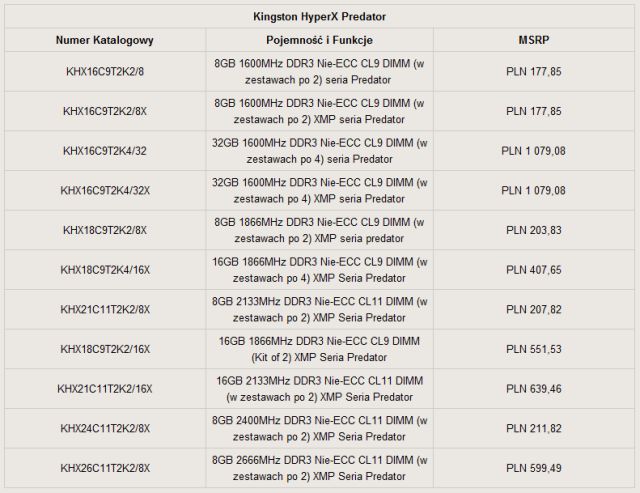Select the 8GB 2666MHz DDR3 description cell
The height and width of the screenshot is (493, 640).
(x=320, y=468)
